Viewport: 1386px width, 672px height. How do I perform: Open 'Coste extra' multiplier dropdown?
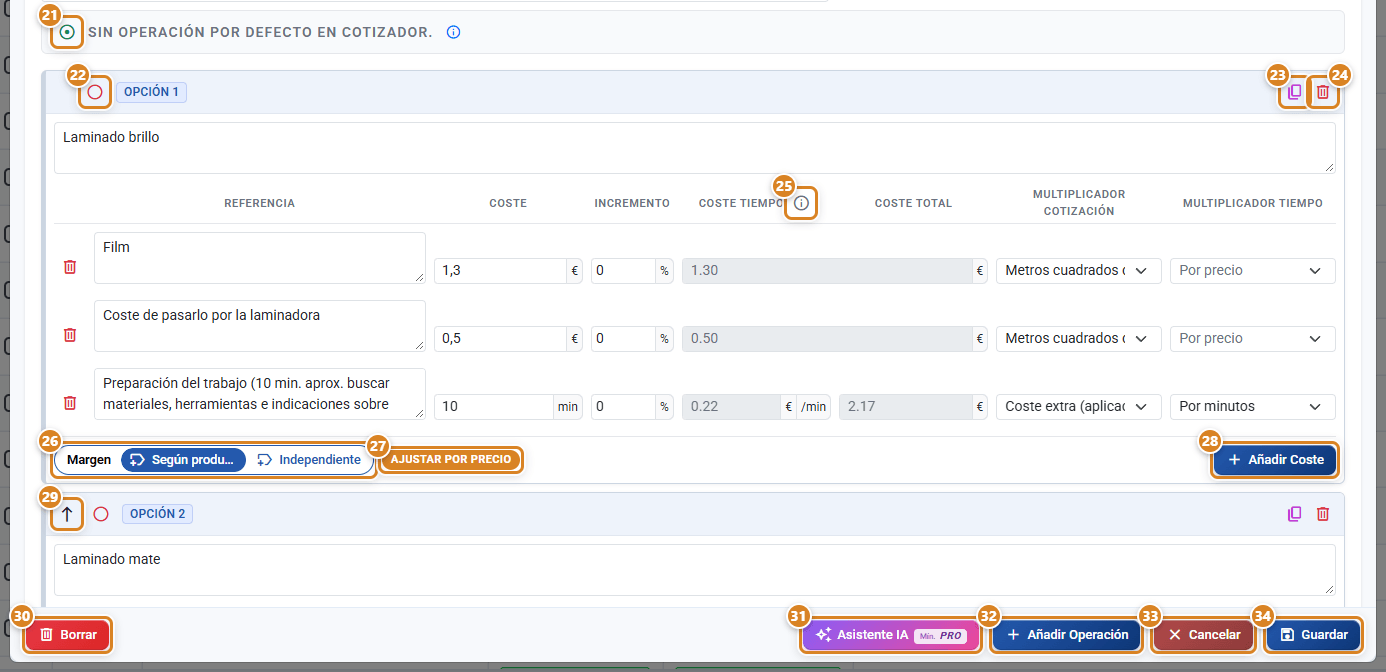(1078, 406)
